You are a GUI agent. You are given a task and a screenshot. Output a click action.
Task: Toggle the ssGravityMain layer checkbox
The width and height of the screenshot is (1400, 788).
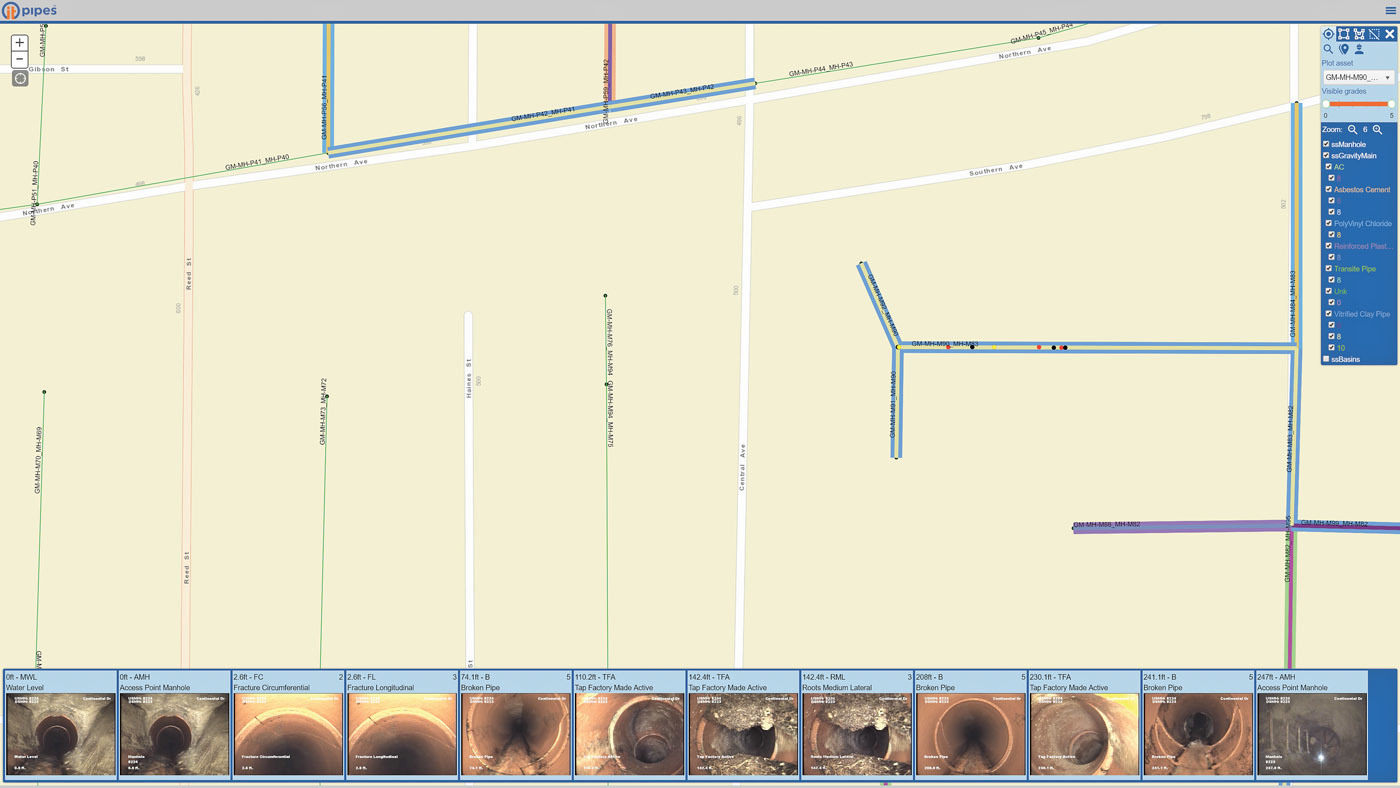coord(1327,156)
